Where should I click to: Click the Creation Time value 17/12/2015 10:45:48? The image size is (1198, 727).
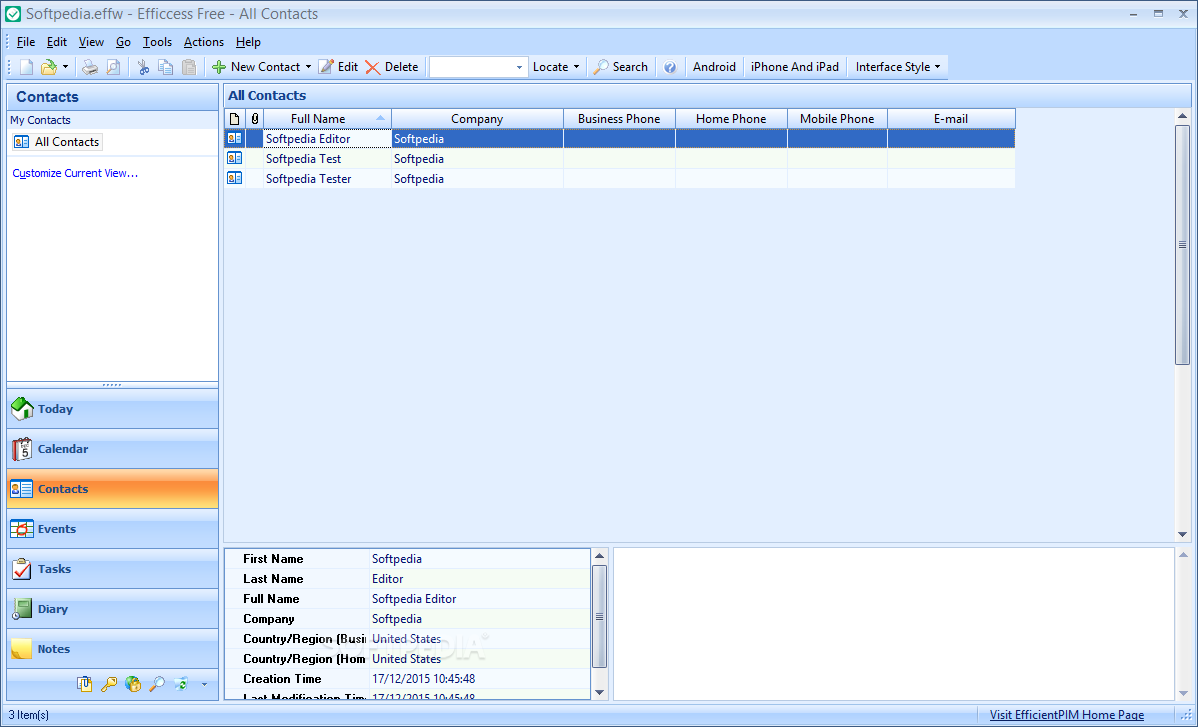coord(423,679)
